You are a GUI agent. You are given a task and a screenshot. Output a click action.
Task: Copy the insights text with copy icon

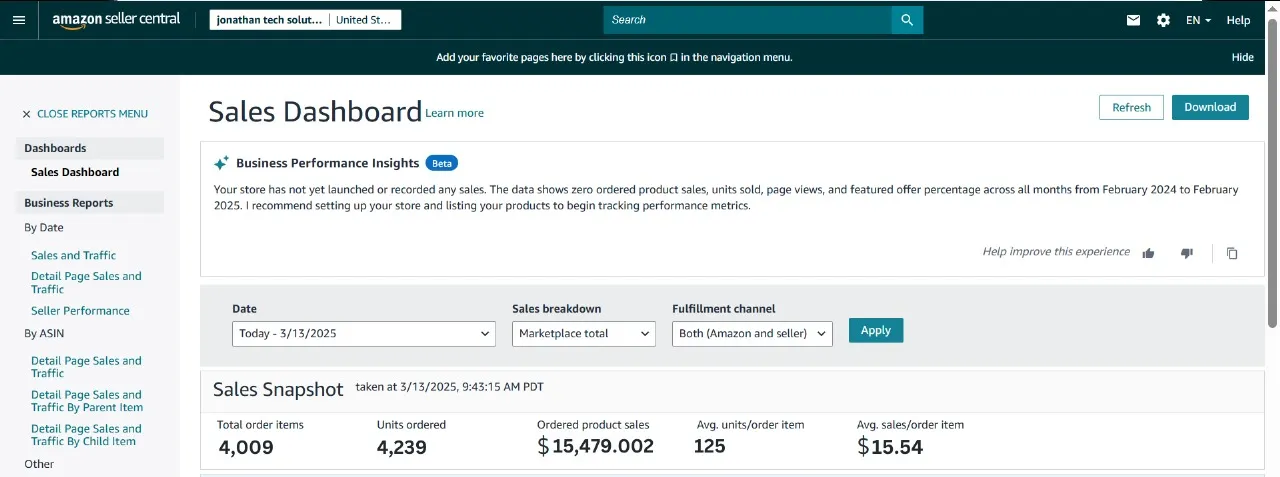(x=1232, y=253)
